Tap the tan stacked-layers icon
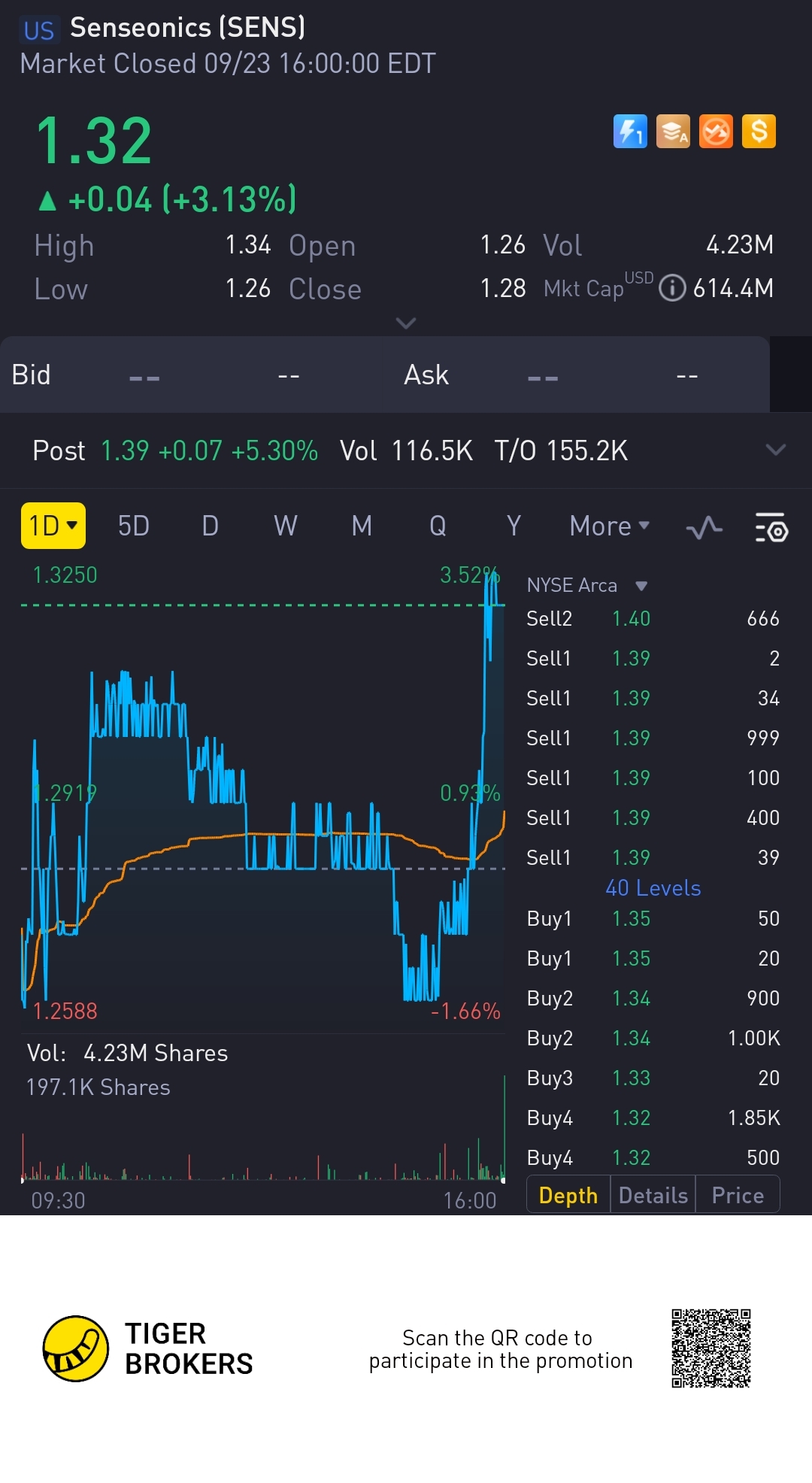Image resolution: width=812 pixels, height=1483 pixels. coord(673,132)
